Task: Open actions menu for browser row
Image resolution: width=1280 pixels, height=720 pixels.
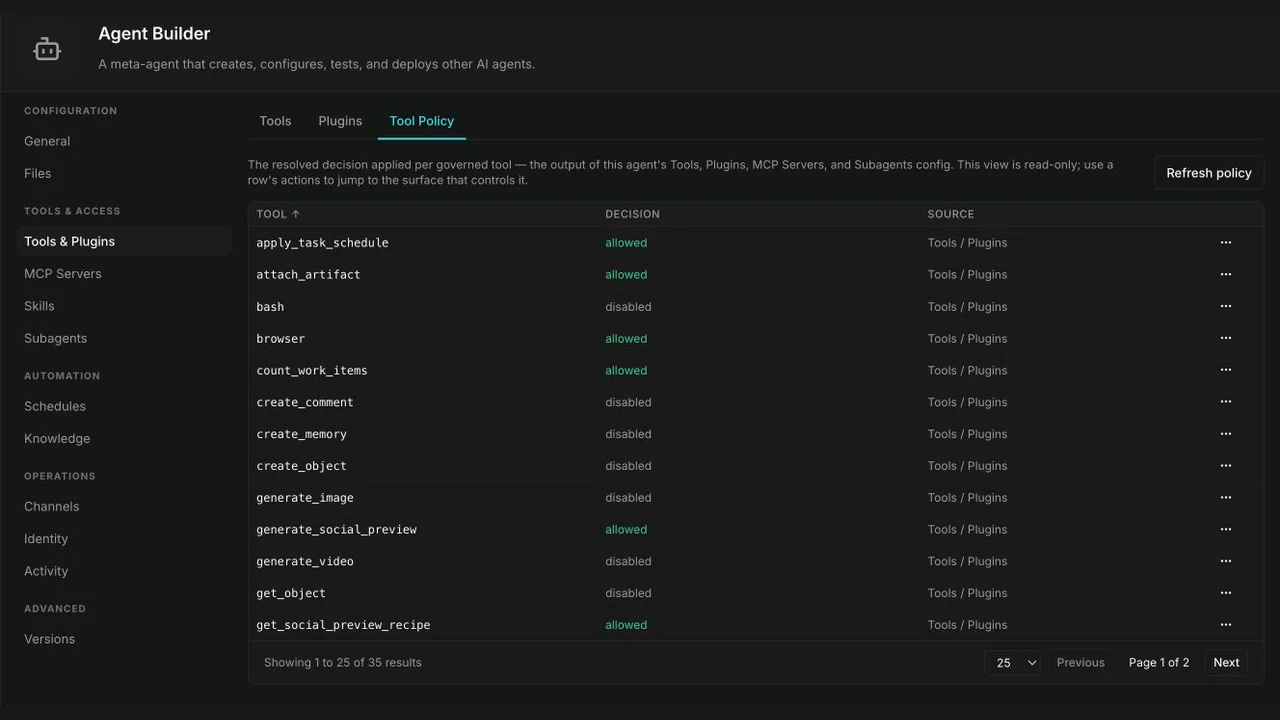Action: (1225, 339)
